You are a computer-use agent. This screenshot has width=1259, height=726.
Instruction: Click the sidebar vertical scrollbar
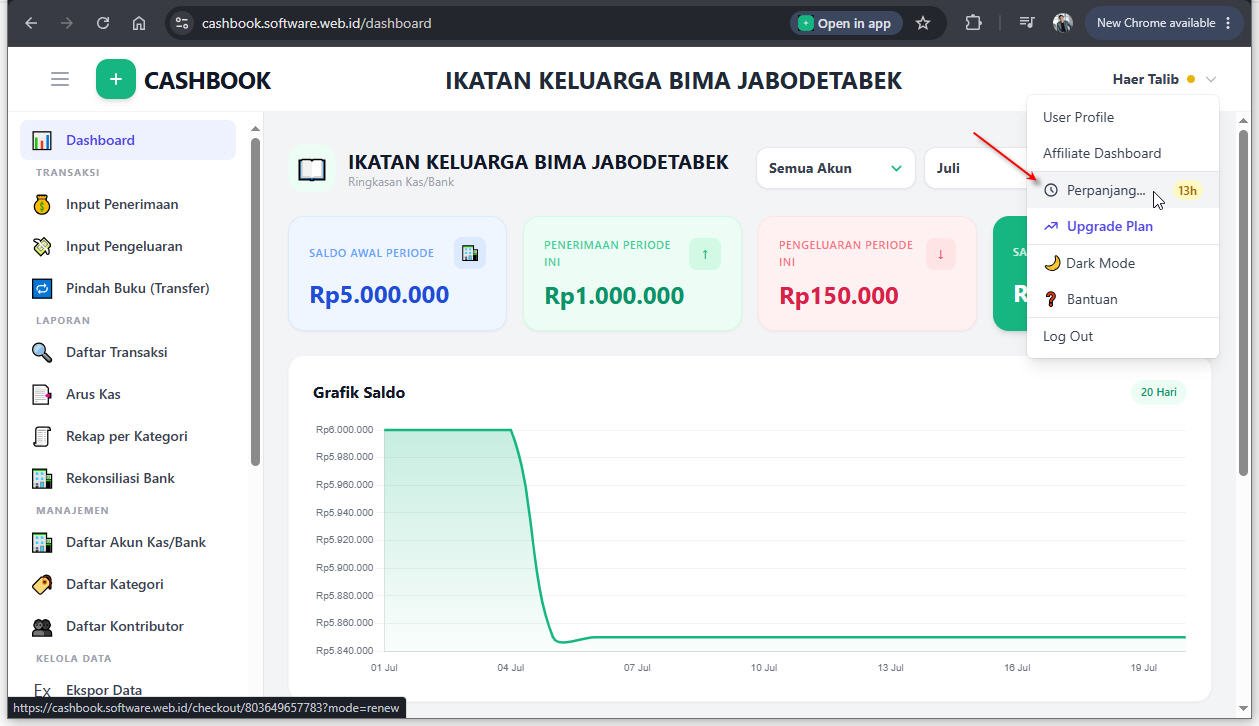[x=255, y=301]
